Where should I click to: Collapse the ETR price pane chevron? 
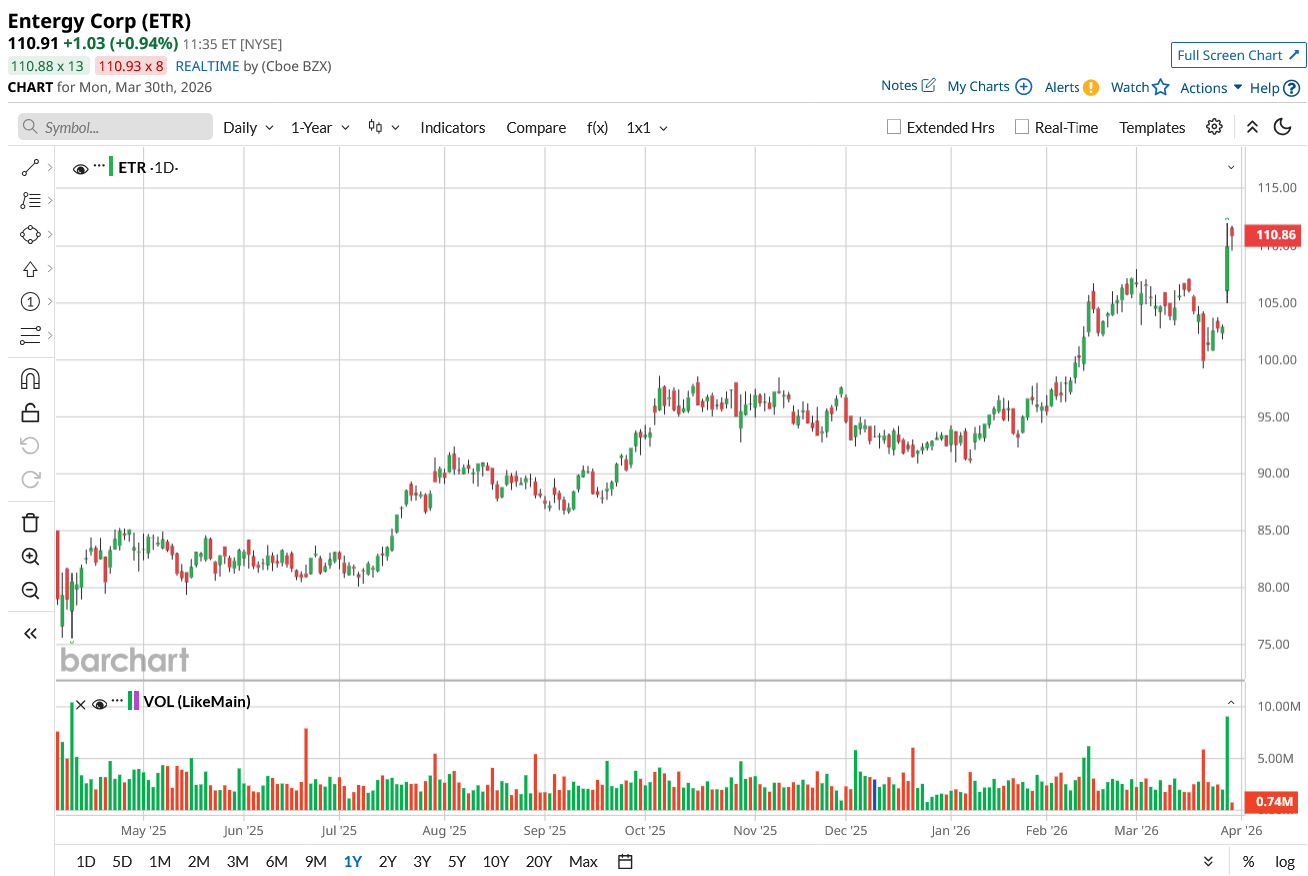click(1231, 167)
